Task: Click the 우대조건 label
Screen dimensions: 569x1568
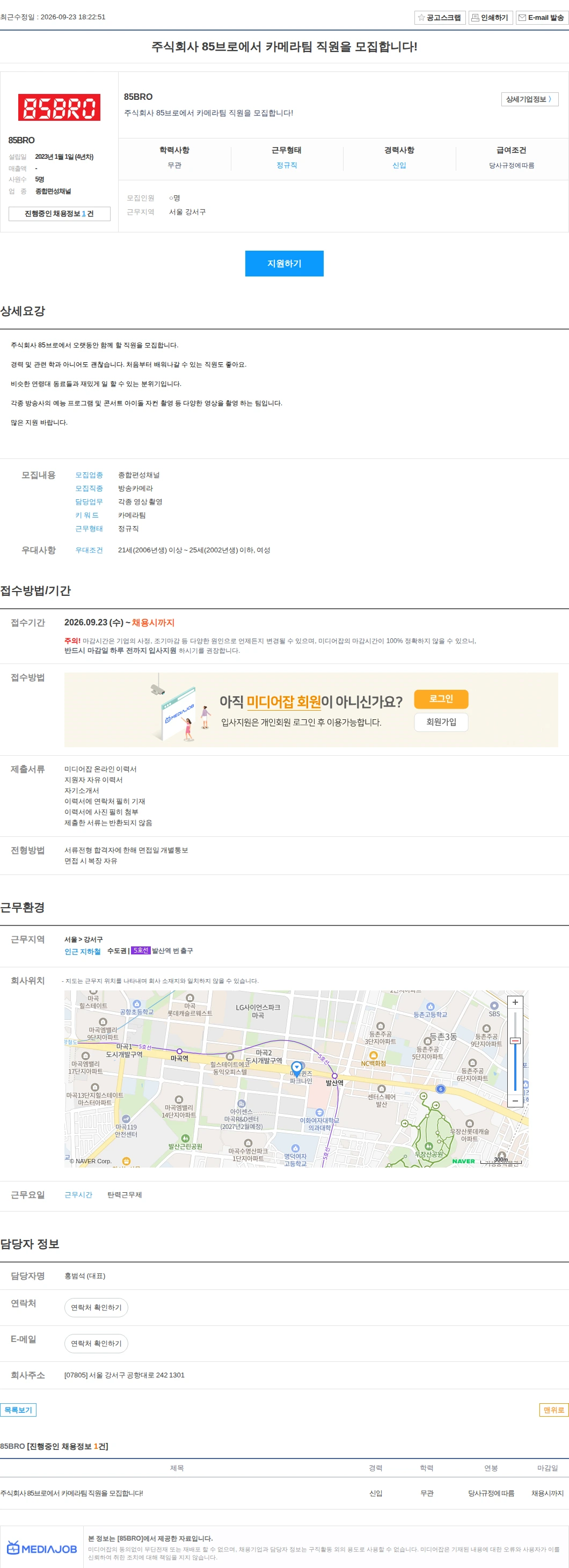Action: tap(89, 550)
